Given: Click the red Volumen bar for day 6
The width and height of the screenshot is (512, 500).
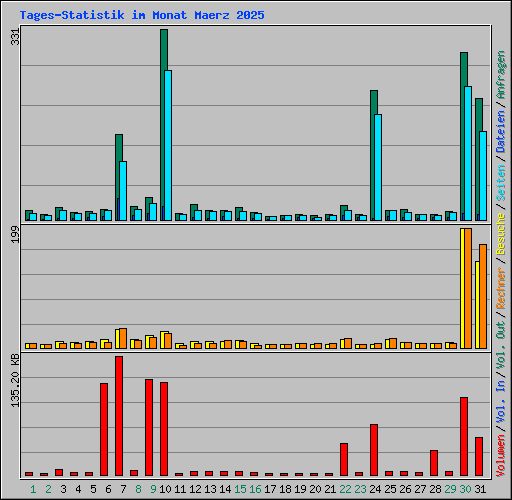Looking at the screenshot, I should [x=104, y=429].
